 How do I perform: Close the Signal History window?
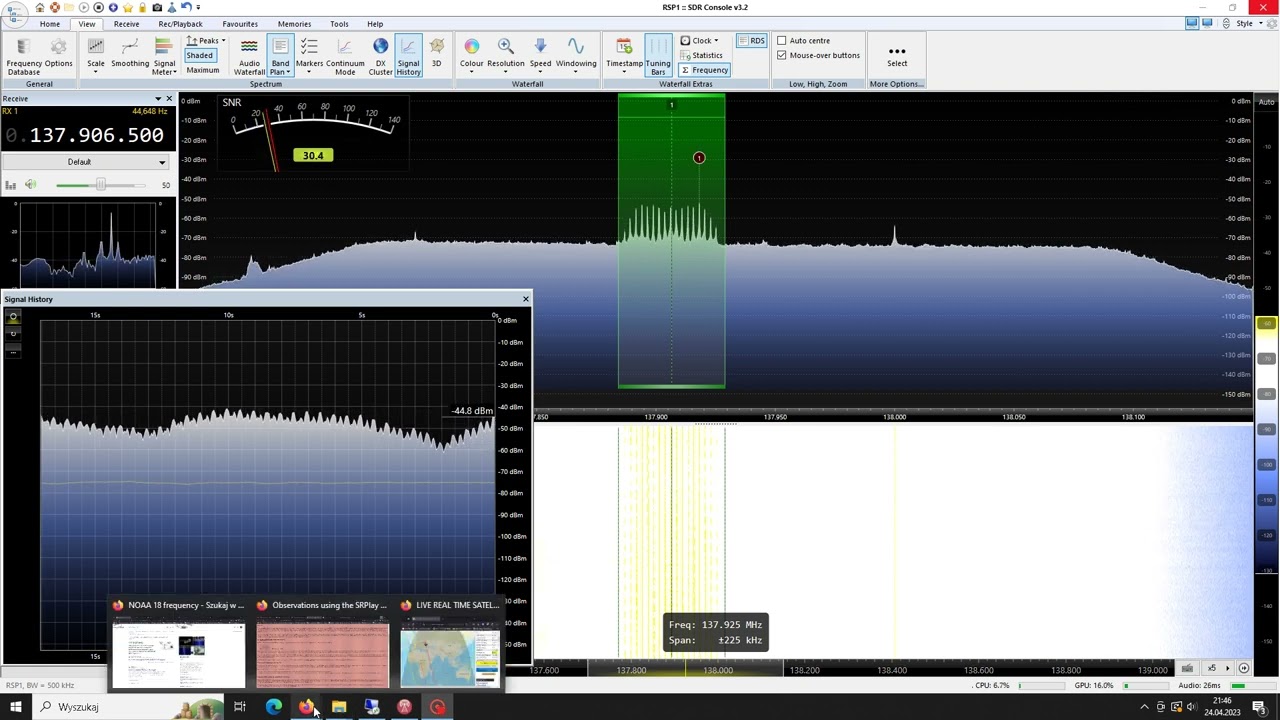[x=525, y=299]
